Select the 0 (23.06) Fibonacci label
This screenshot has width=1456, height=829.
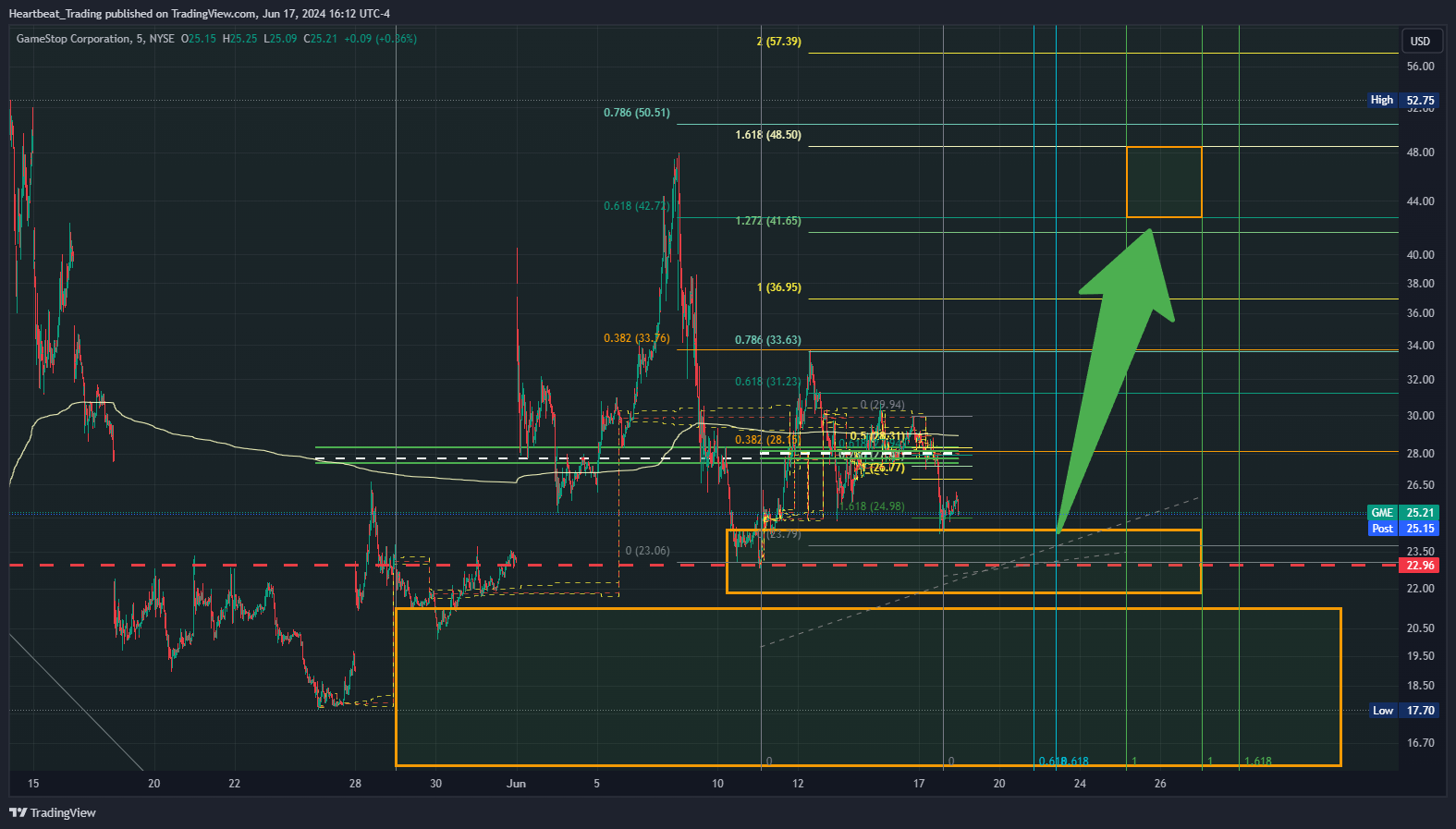tap(647, 551)
